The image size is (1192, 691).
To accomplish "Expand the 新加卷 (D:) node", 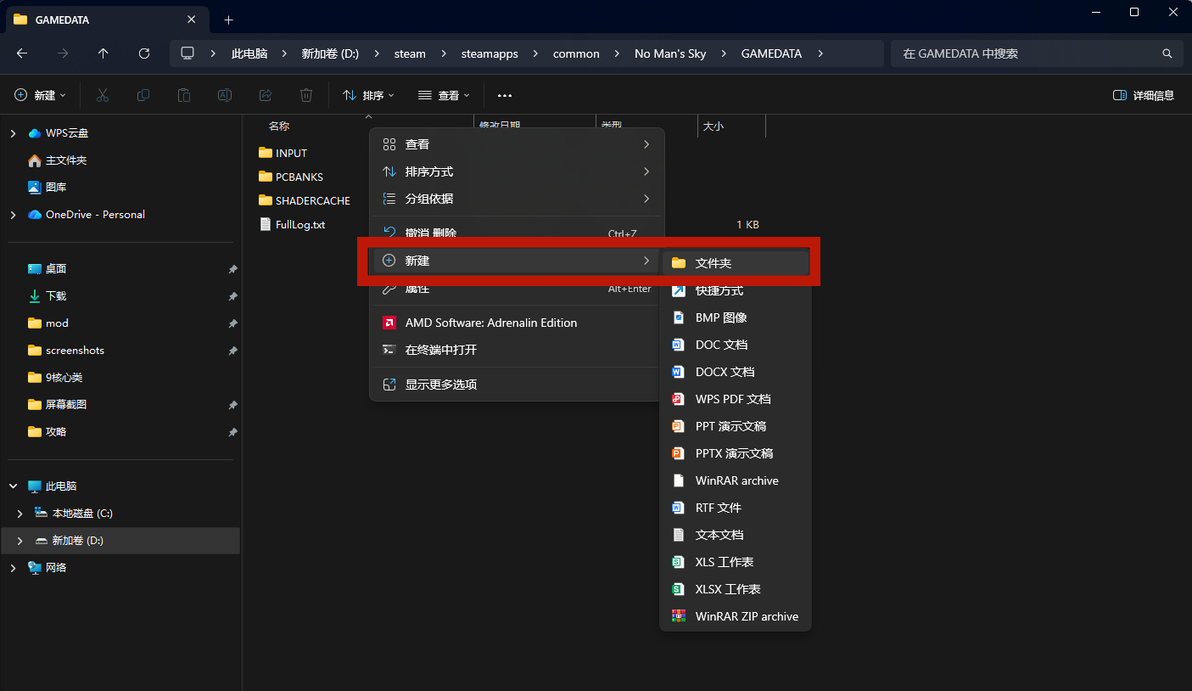I will (x=20, y=540).
